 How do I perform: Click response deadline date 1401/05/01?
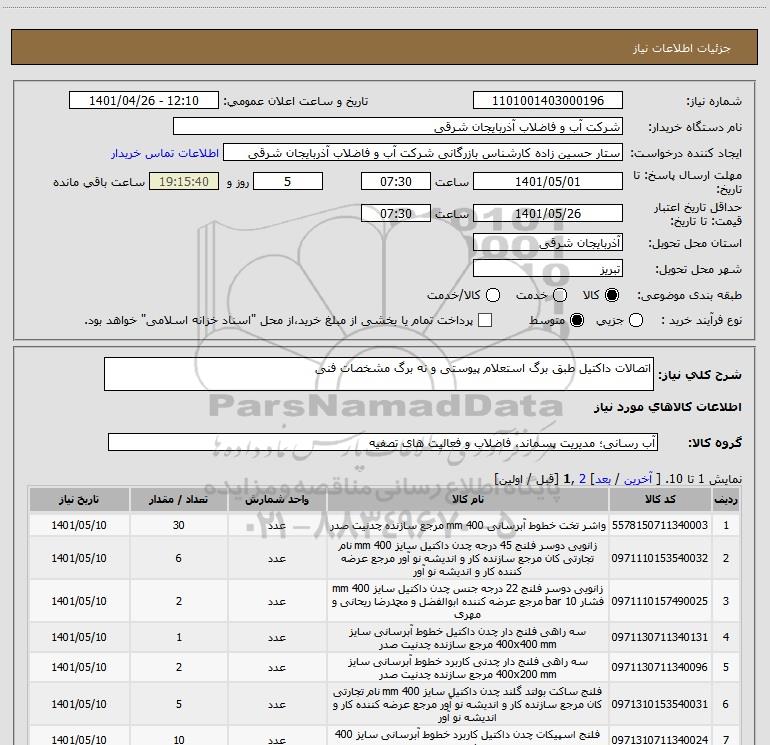tap(548, 182)
